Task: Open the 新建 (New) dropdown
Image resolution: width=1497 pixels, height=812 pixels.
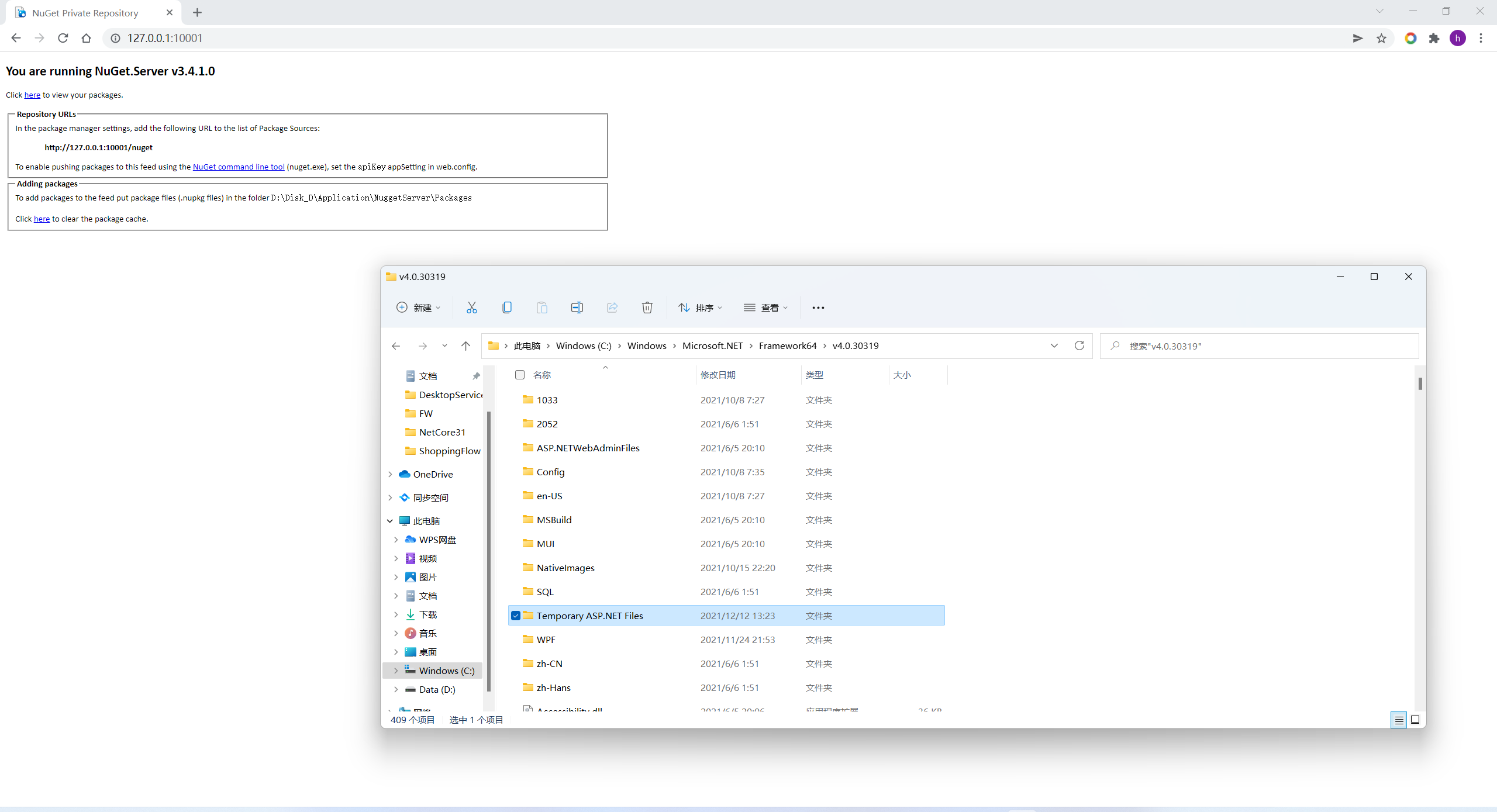Action: click(x=419, y=307)
